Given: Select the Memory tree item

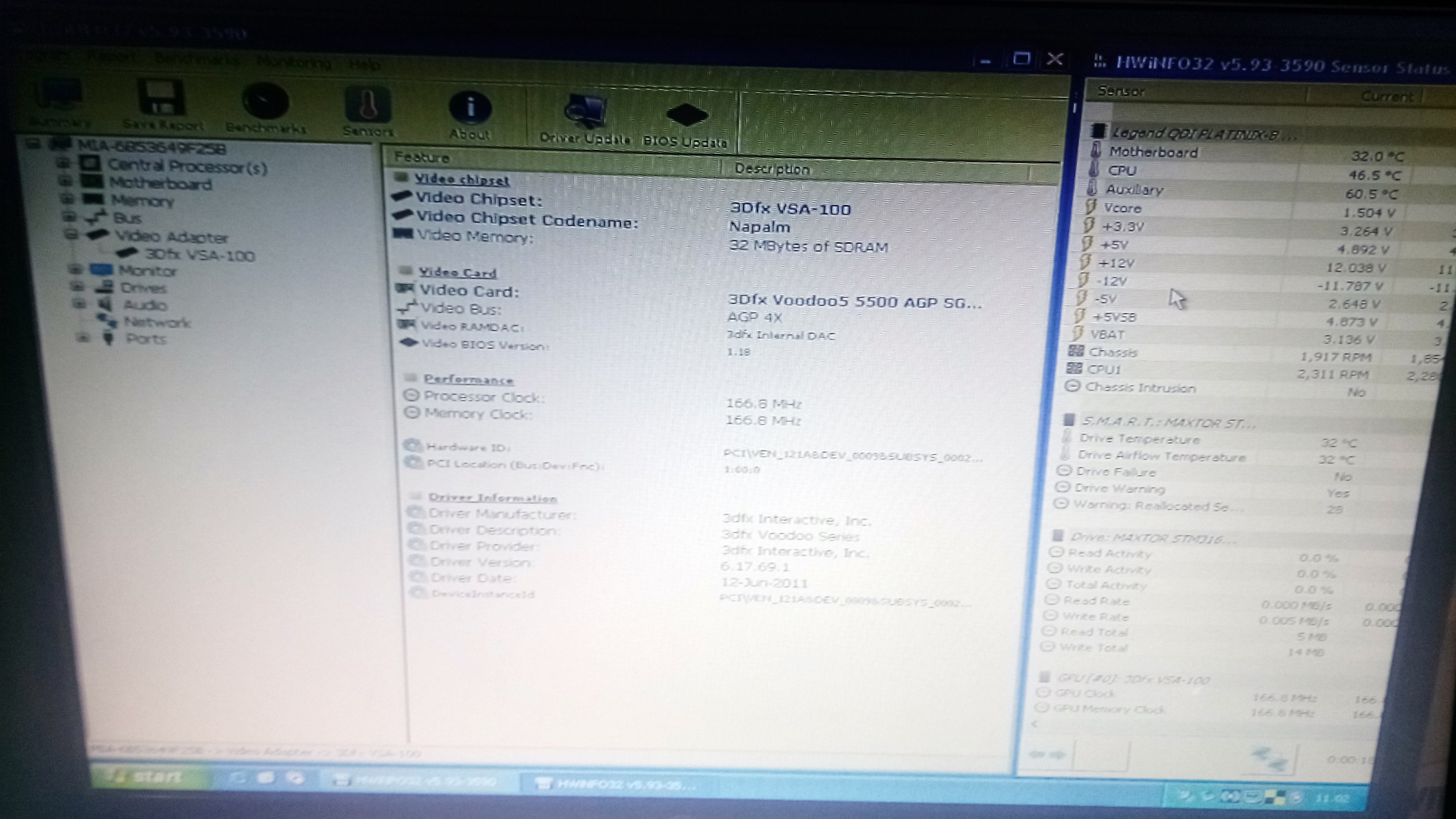Looking at the screenshot, I should [x=142, y=201].
